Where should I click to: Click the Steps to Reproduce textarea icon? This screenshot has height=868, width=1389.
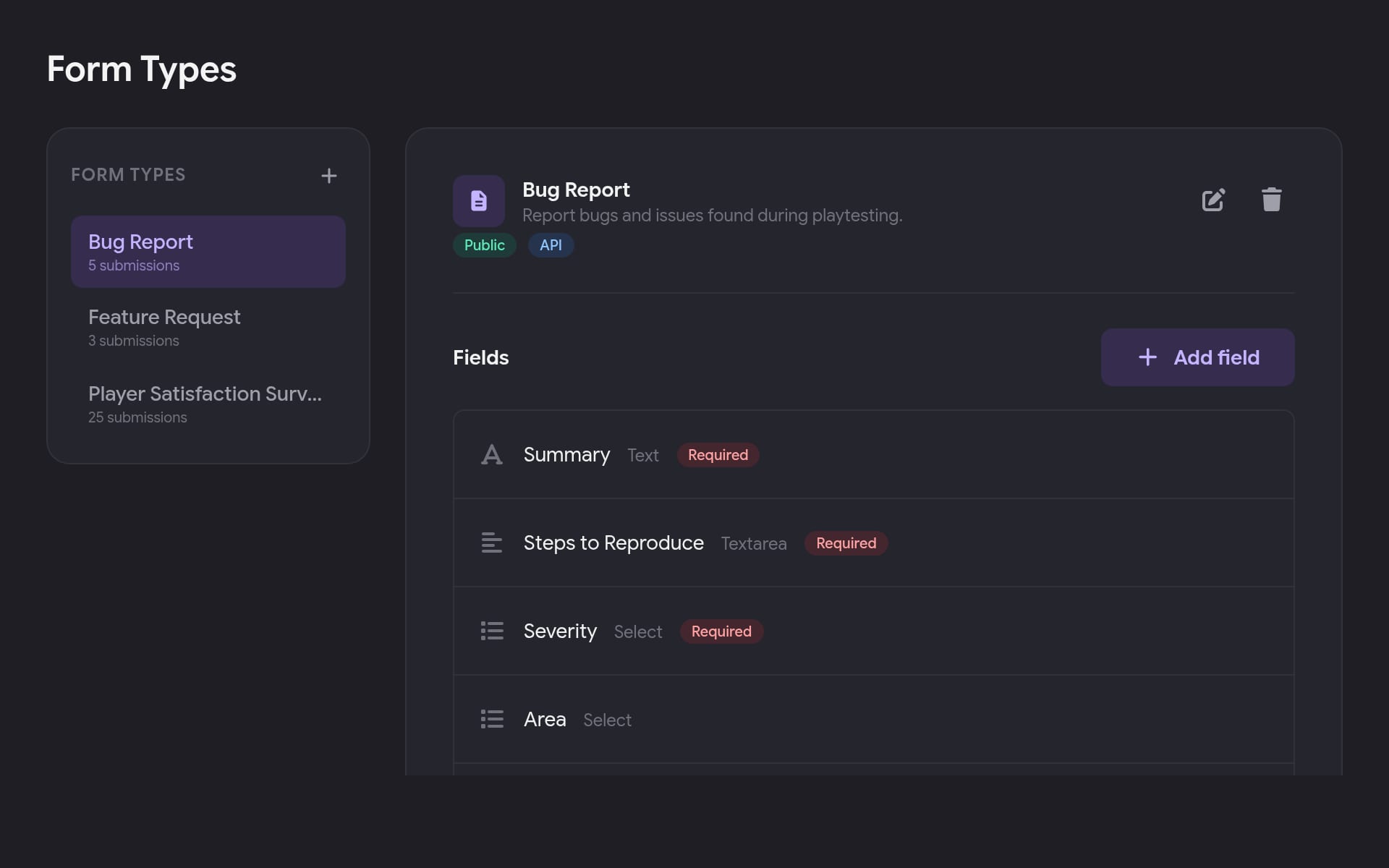coord(492,543)
